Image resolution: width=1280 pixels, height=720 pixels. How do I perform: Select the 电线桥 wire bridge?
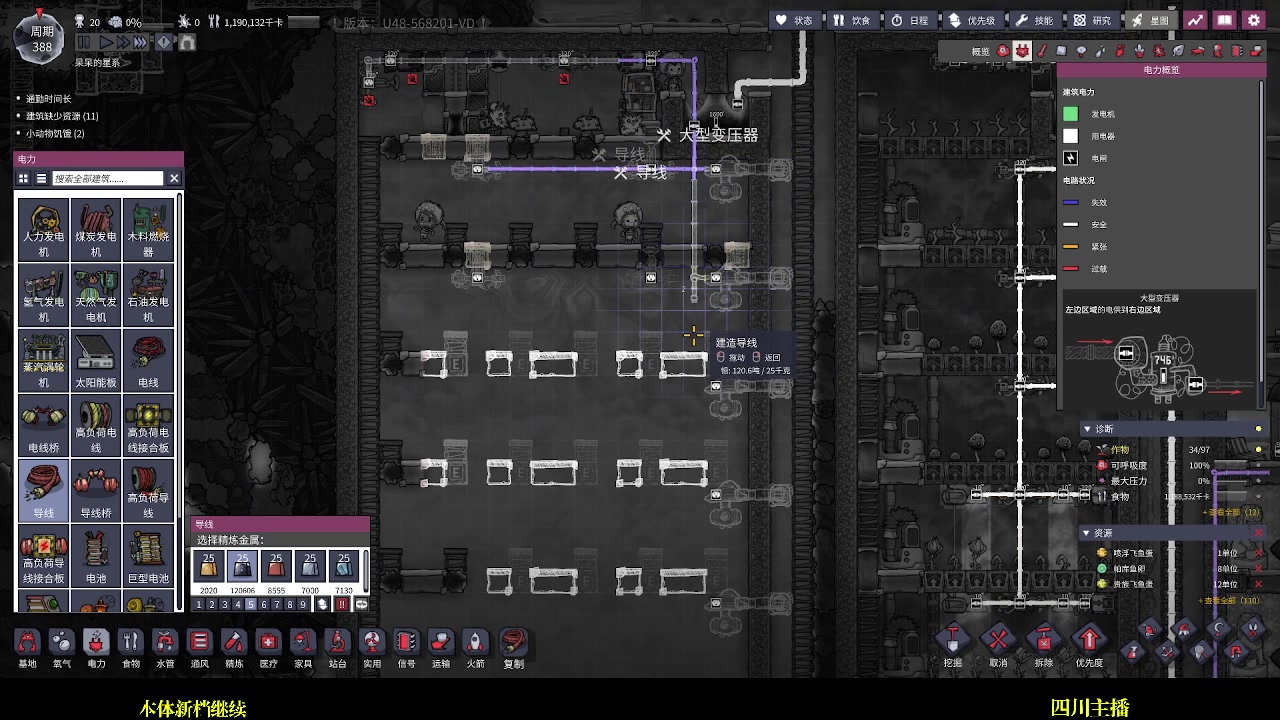coord(43,424)
